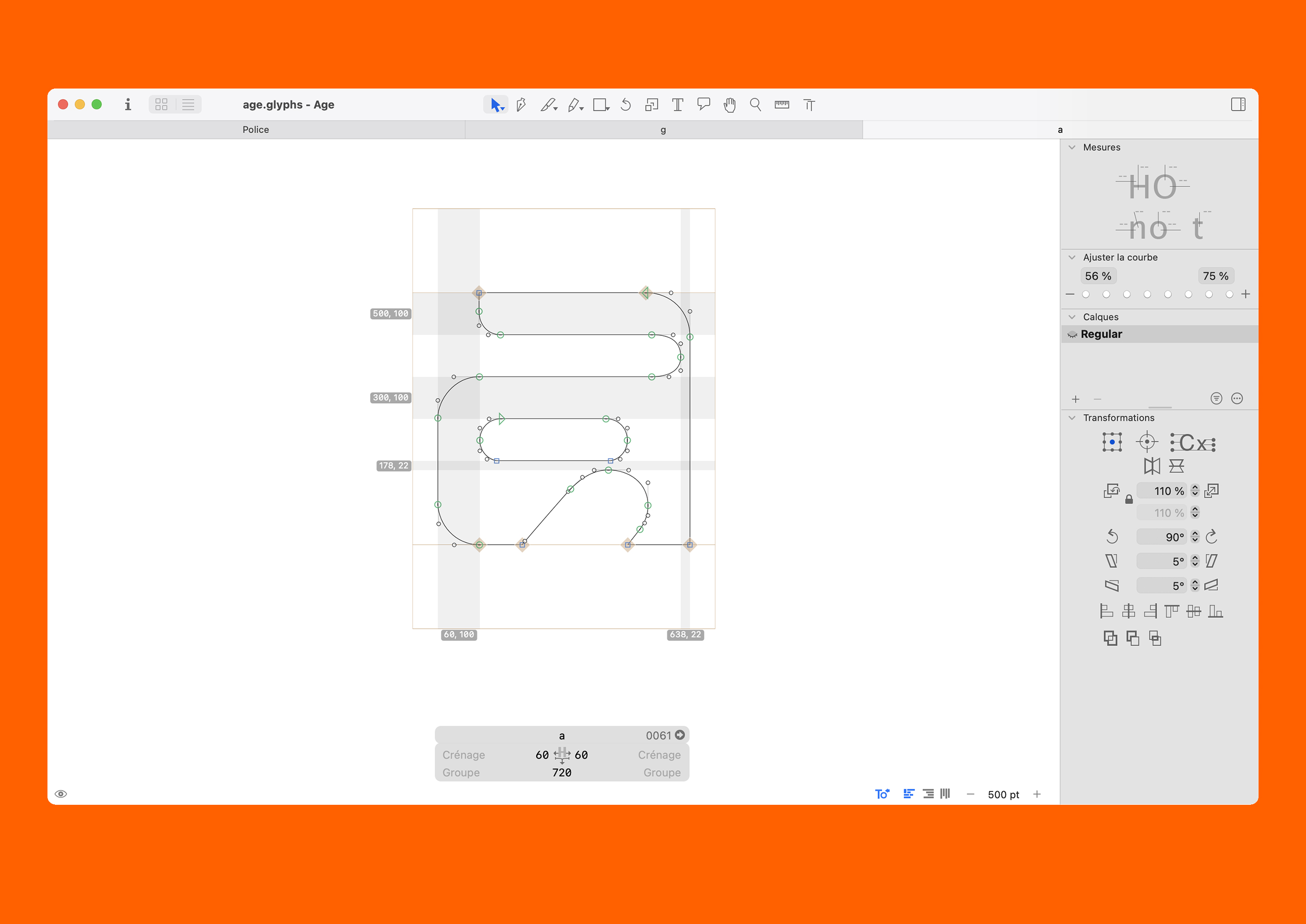Add a new layer with plus button
1306x924 pixels.
pyautogui.click(x=1075, y=399)
